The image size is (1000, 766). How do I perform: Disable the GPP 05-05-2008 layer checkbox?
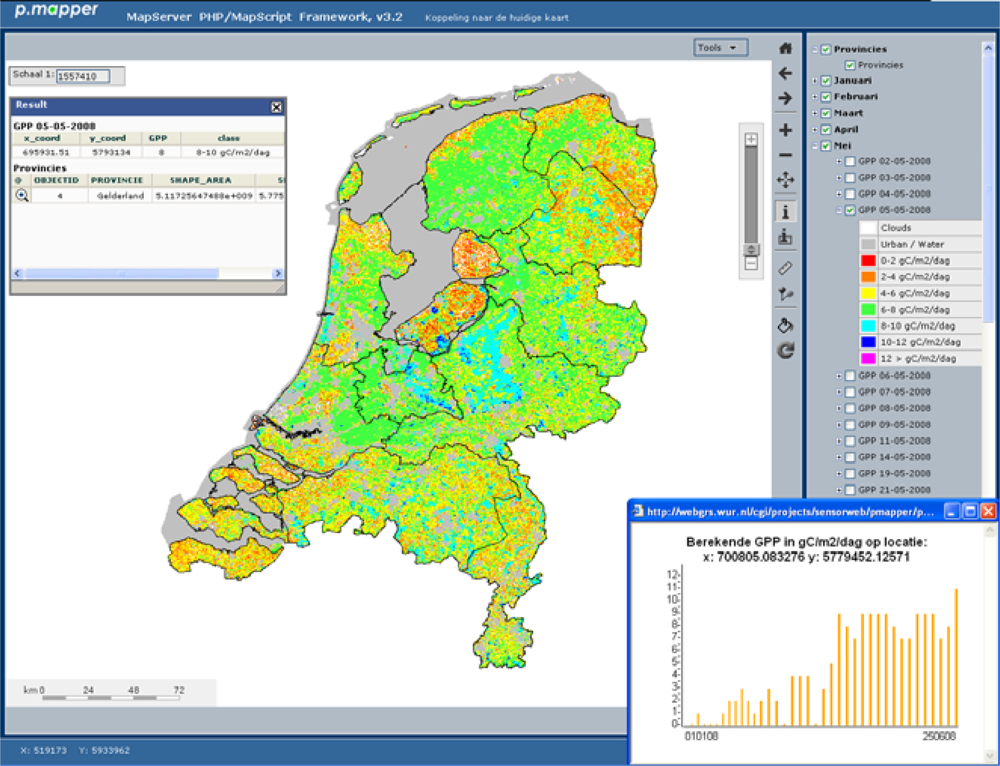coord(850,210)
